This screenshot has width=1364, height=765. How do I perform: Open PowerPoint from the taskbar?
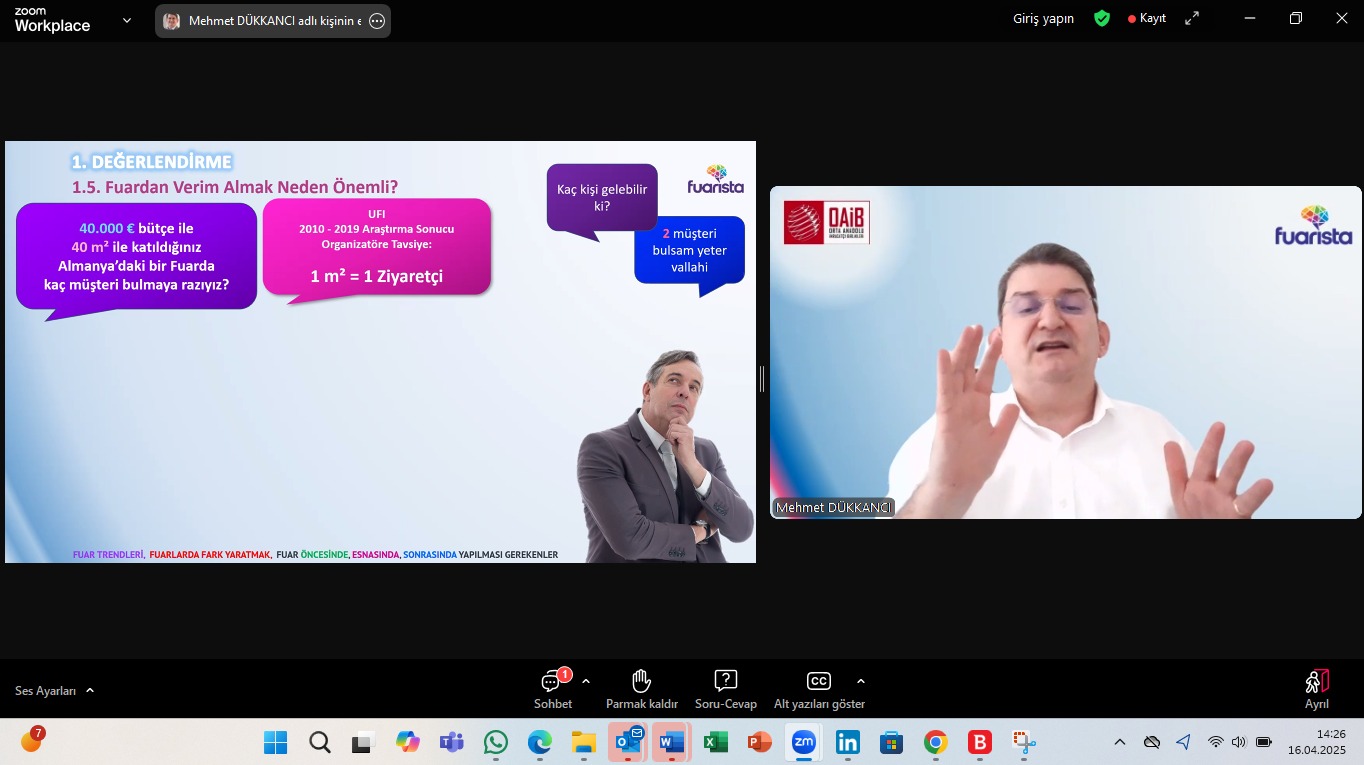click(760, 742)
